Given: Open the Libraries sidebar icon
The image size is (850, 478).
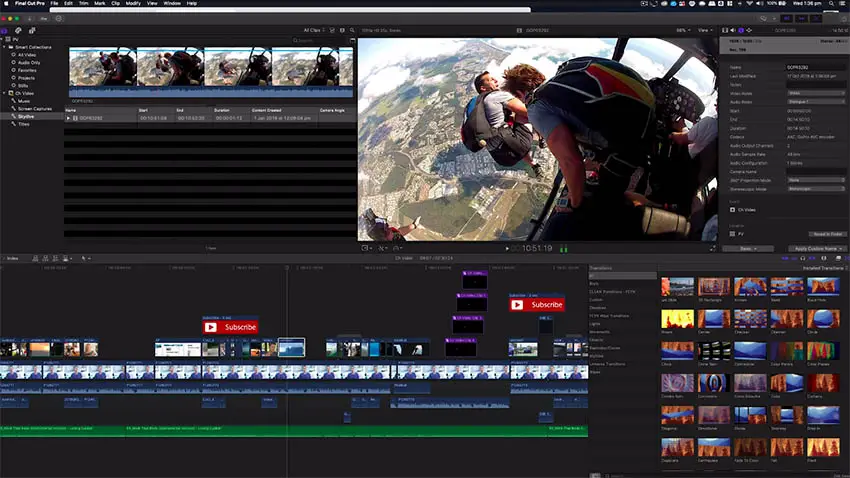Looking at the screenshot, I should pyautogui.click(x=4, y=30).
